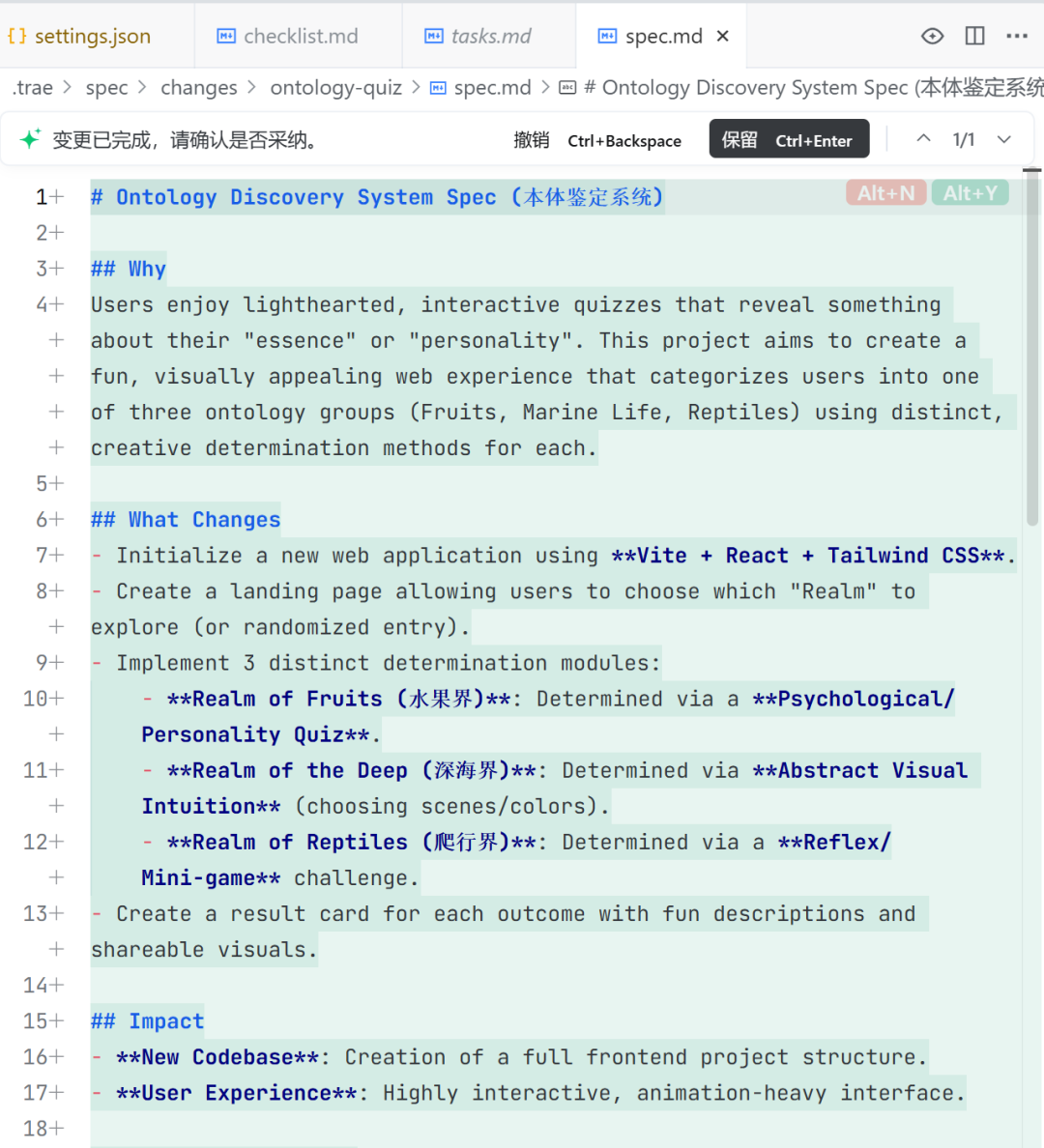Reject the hunk with Alt+N button

[885, 193]
